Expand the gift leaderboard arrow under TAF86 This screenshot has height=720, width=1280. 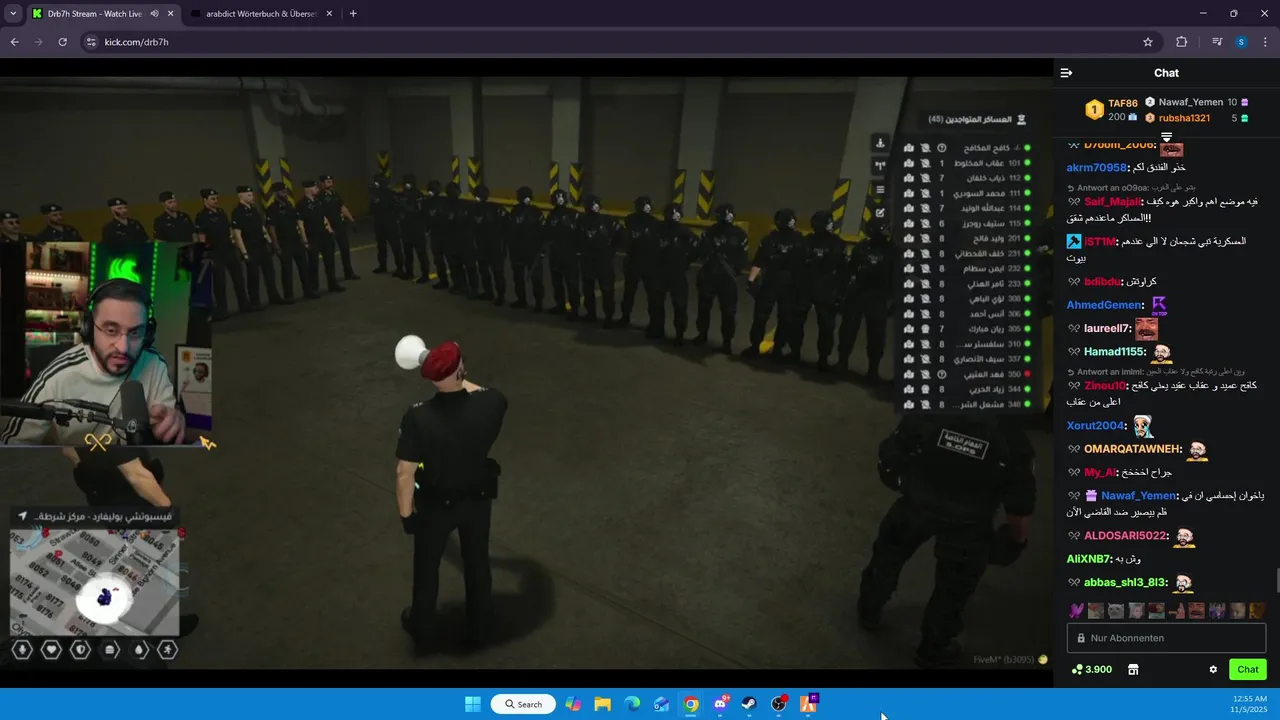(1166, 136)
